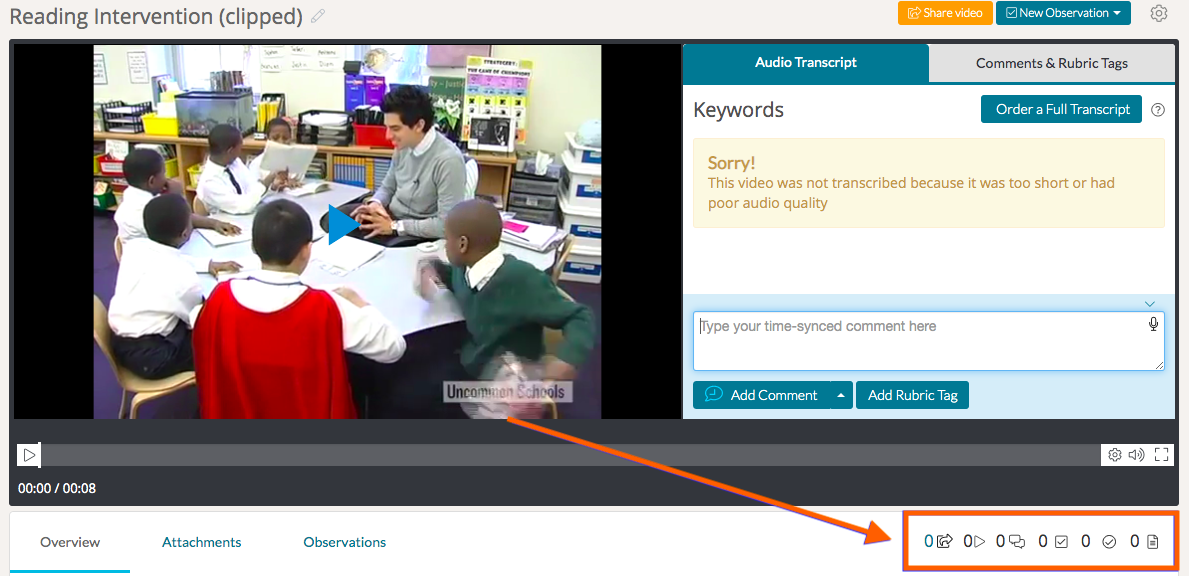This screenshot has height=576, width=1189.
Task: Collapse the comment panel with chevron
Action: pos(1149,304)
